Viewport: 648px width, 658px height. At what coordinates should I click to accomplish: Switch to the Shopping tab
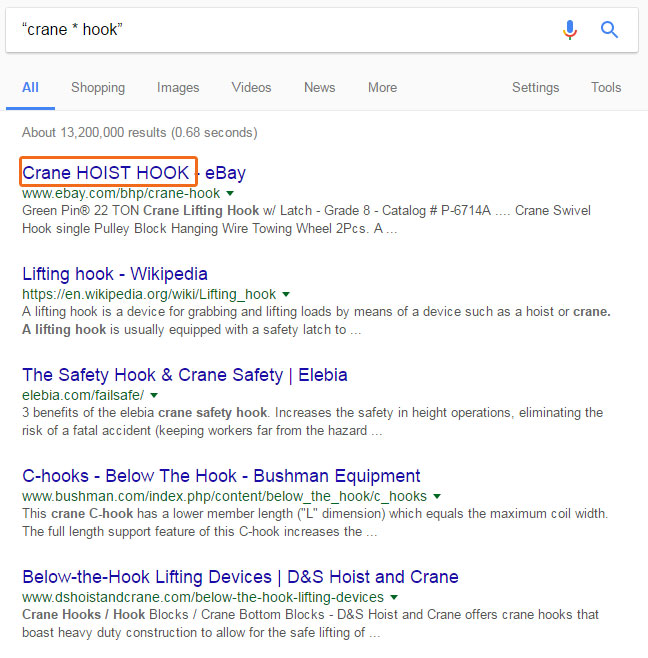click(x=98, y=87)
